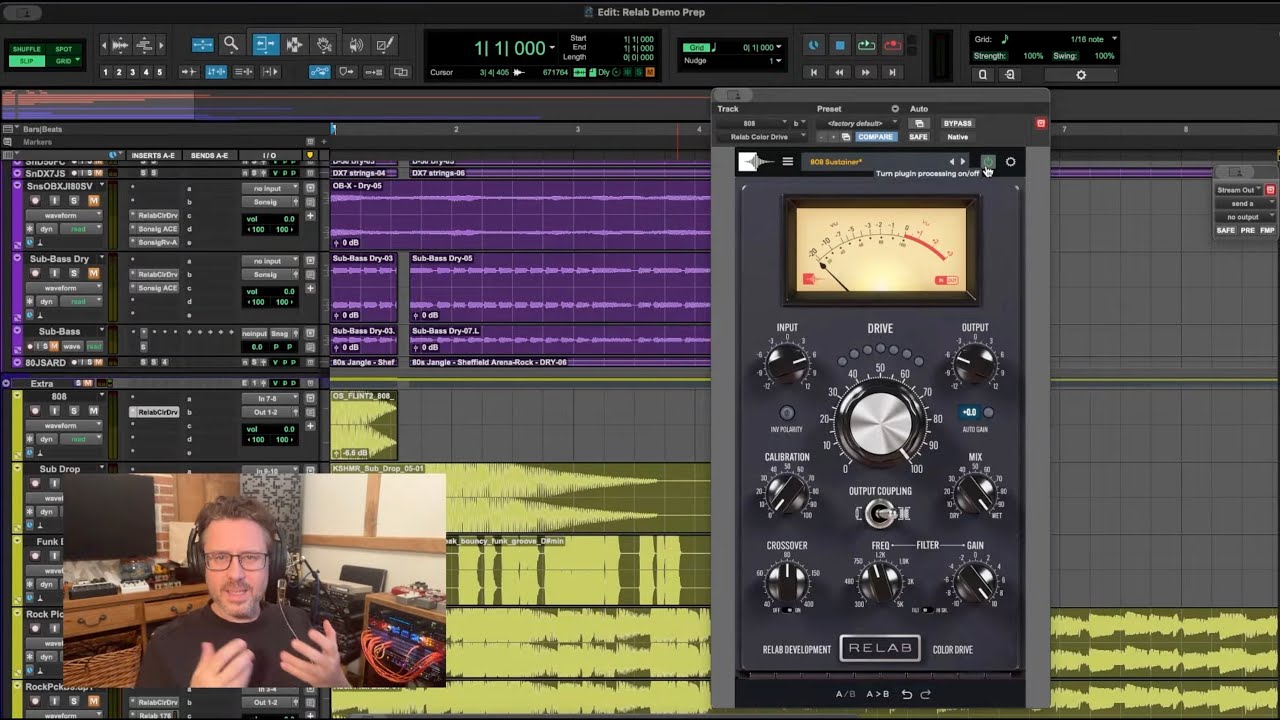
Task: Open the Relab plugin hamburger menu
Action: click(x=787, y=162)
